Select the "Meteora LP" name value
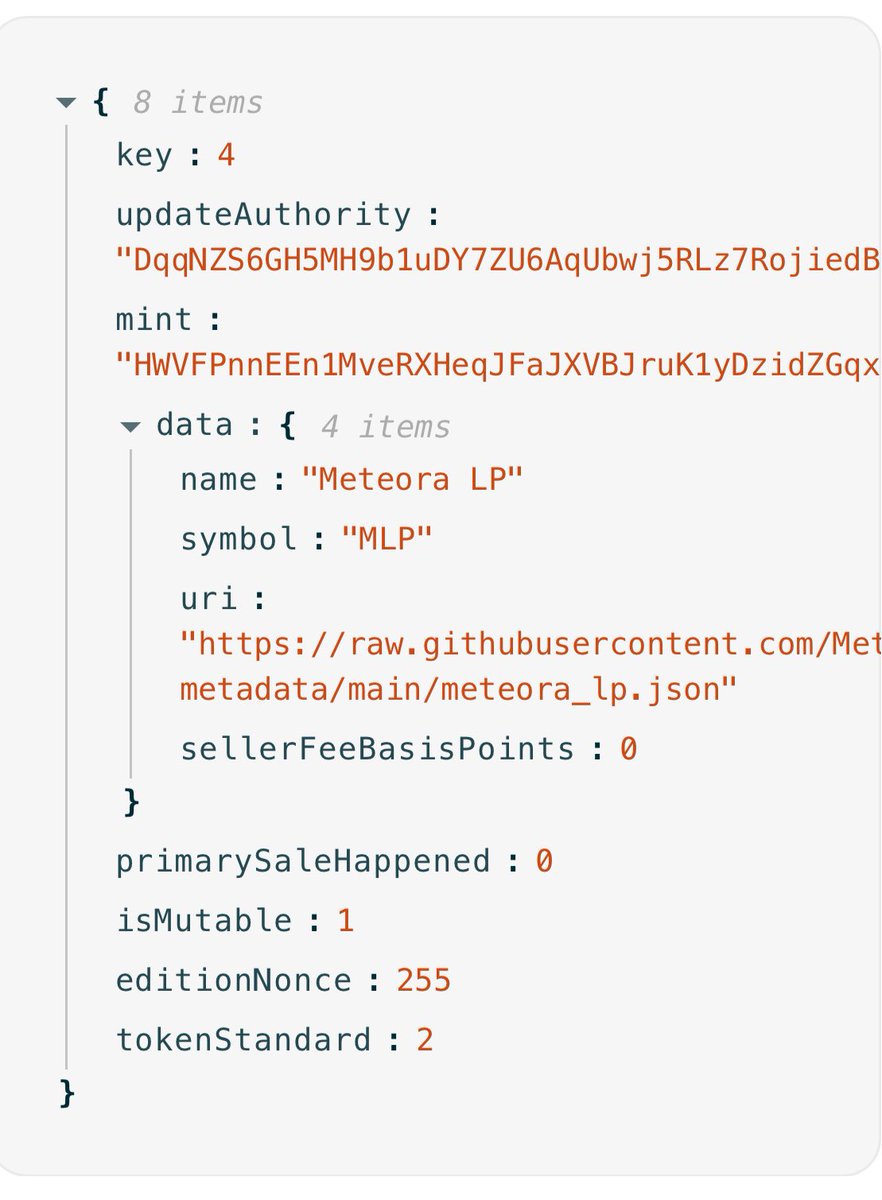882x1200 pixels. coord(412,480)
